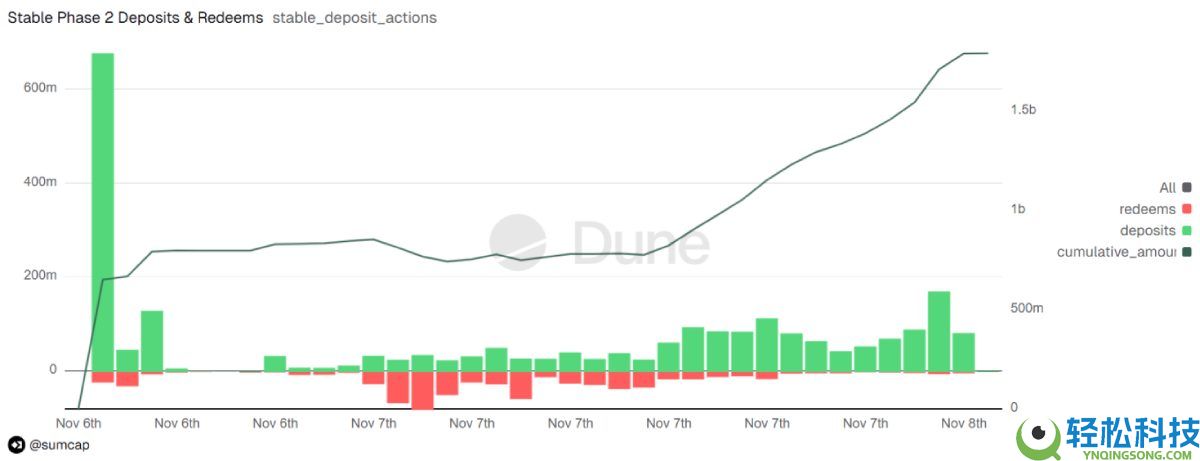Viewport: 1200px width, 461px height.
Task: Click the green owl logo bottom right
Action: click(x=1038, y=437)
